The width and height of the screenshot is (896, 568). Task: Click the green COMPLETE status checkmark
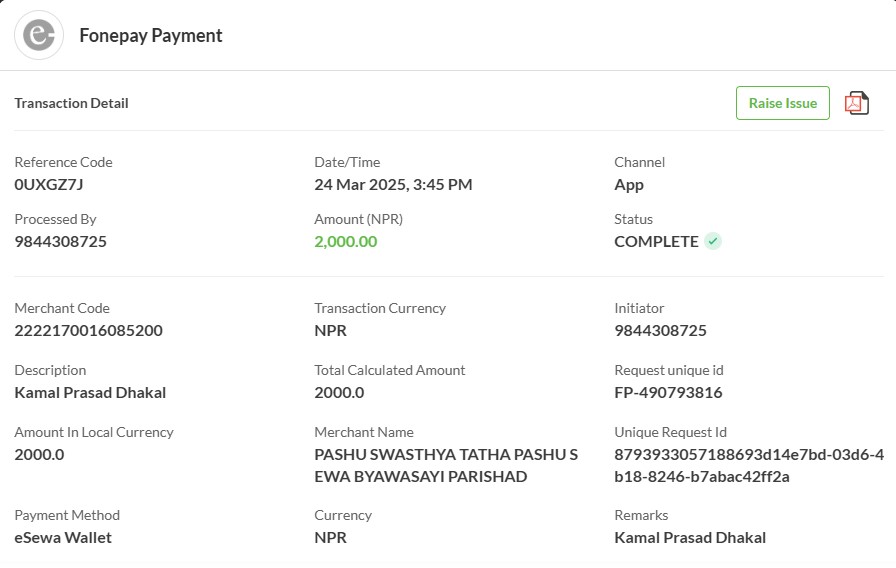(x=713, y=241)
